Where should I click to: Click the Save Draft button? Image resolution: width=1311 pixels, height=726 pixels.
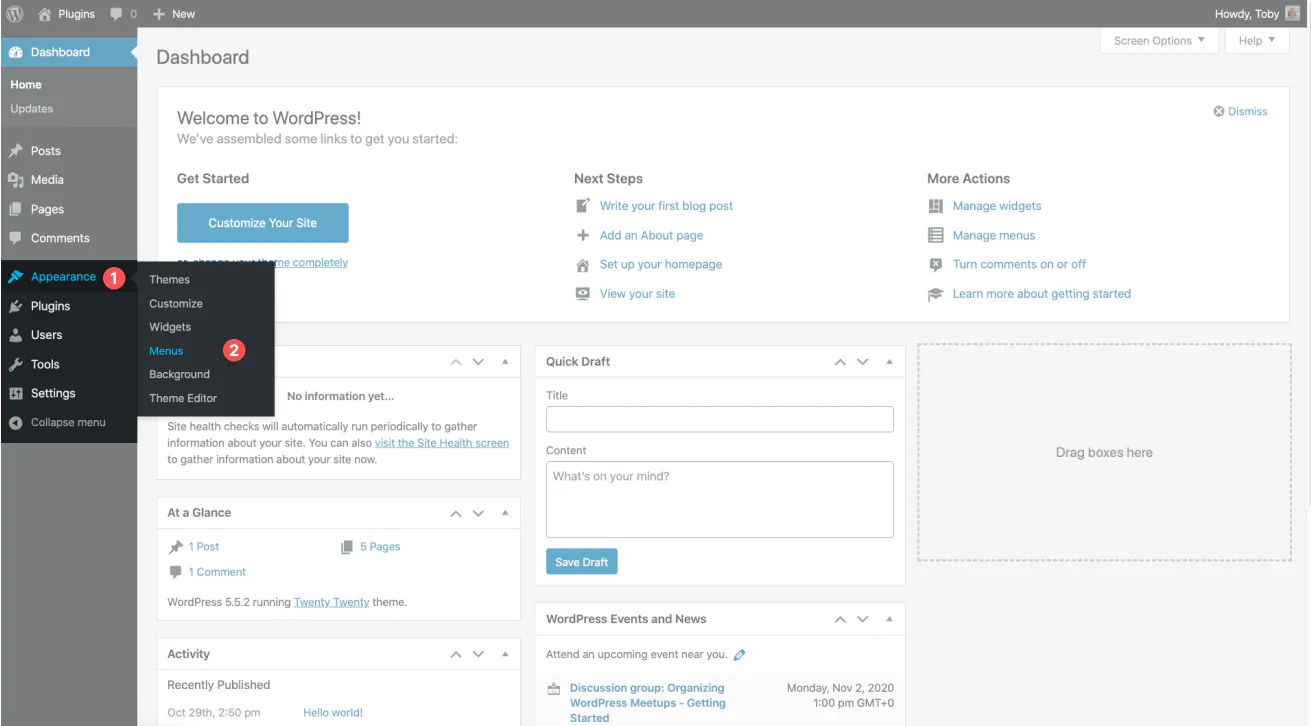coord(582,562)
